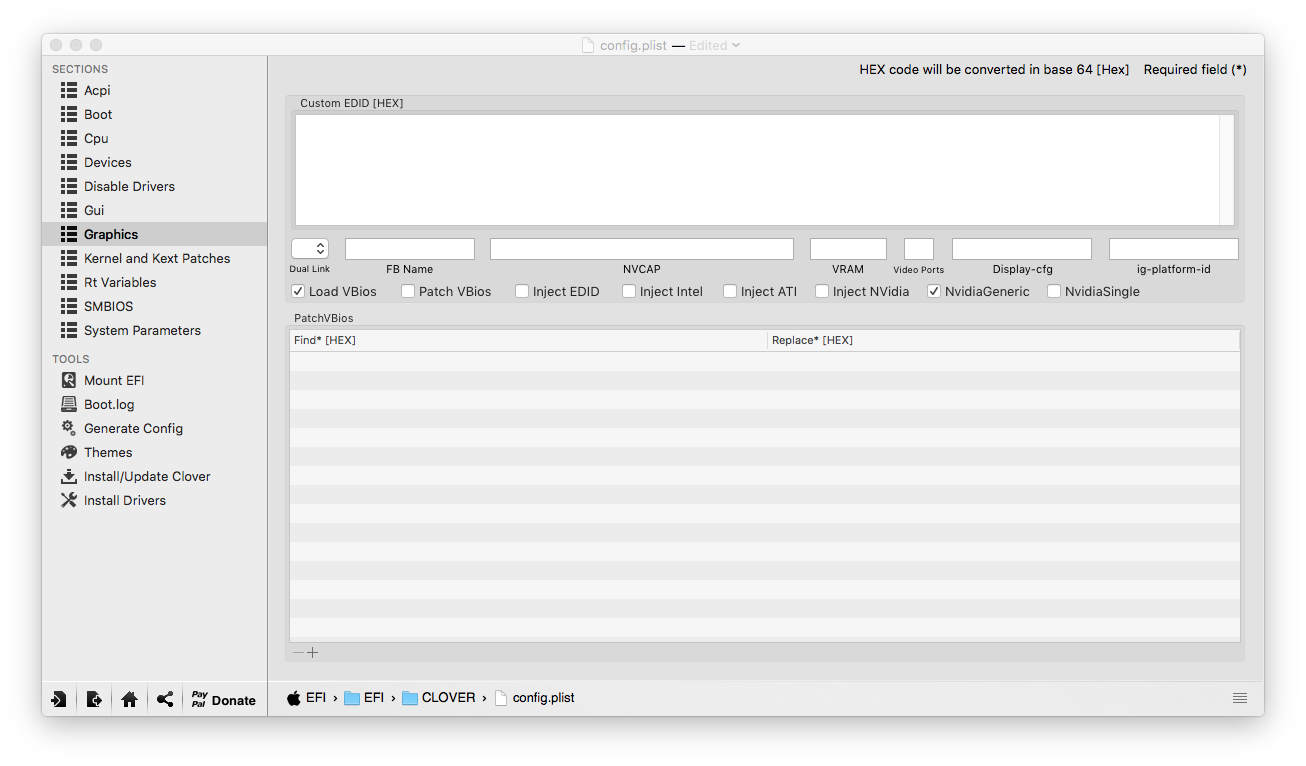Uncheck the NvidiaGeneric checkbox
Viewport: 1306px width, 766px height.
[x=934, y=291]
